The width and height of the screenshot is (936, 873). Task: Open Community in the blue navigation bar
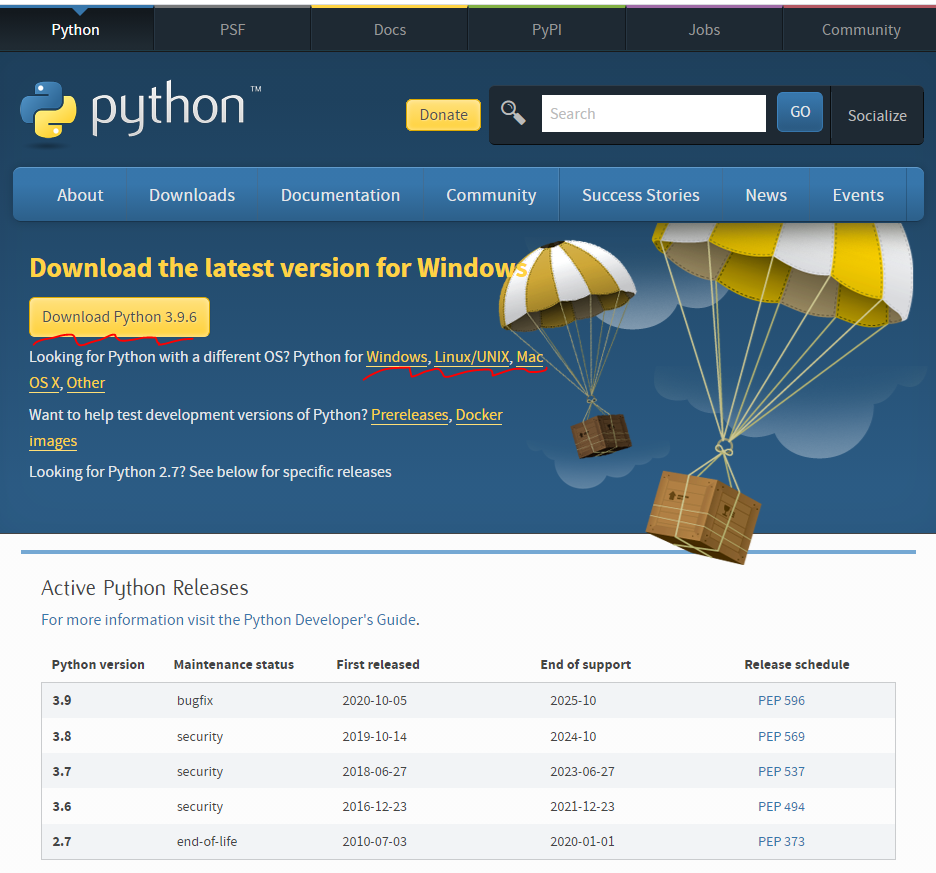pos(491,195)
